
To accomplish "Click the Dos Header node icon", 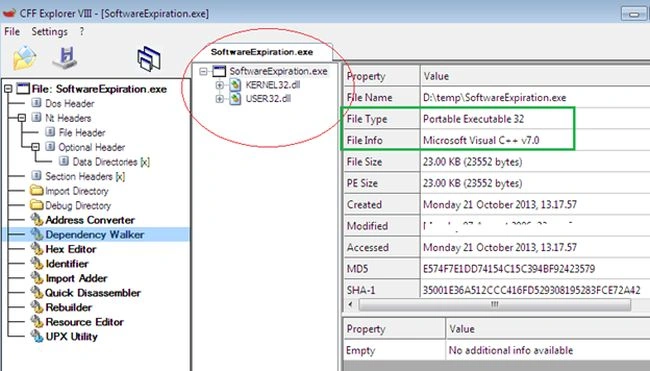I will pos(36,103).
